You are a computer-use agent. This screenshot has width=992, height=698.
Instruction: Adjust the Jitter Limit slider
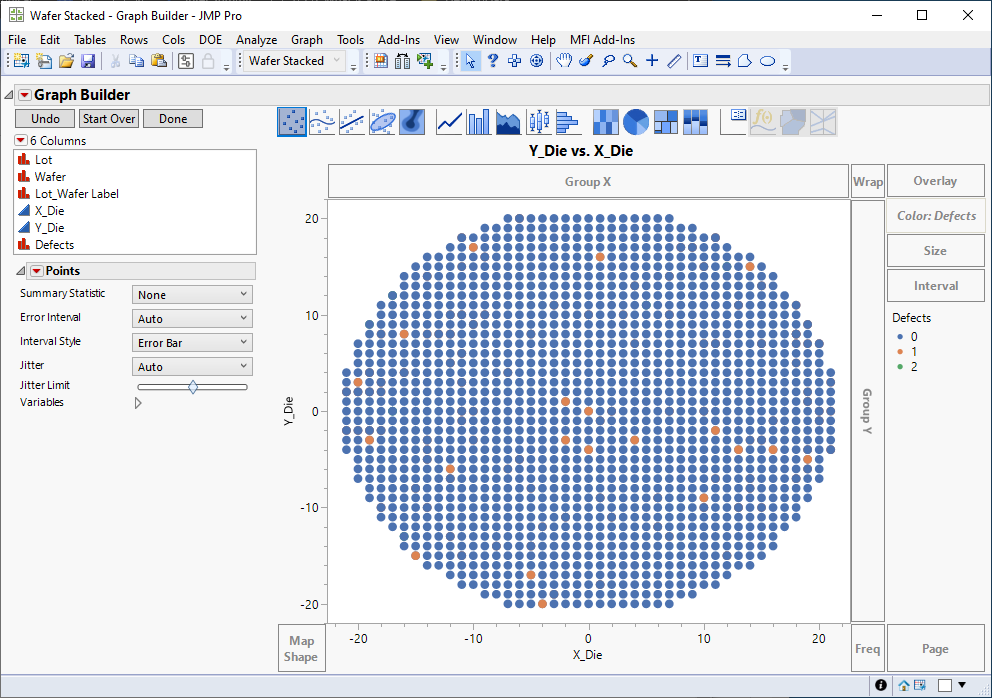[x=192, y=387]
